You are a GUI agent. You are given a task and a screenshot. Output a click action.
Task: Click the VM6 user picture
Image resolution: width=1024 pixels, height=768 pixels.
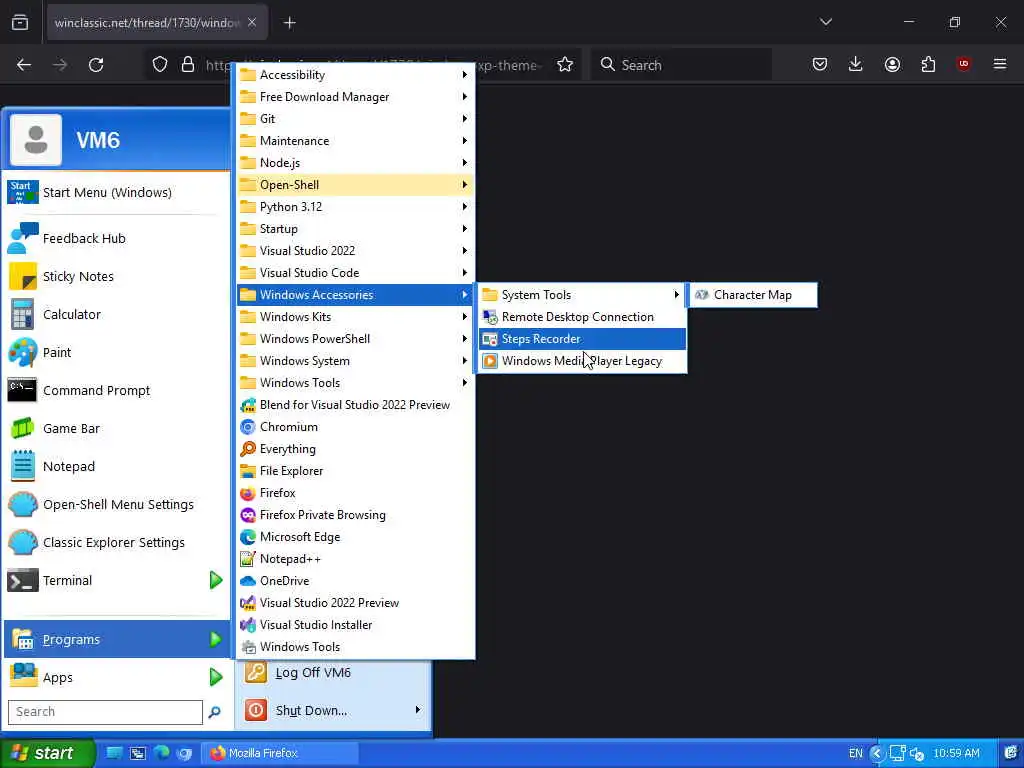36,140
